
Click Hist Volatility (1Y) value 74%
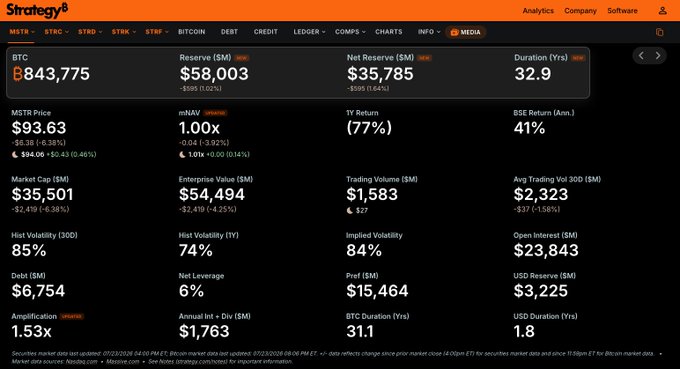click(196, 250)
